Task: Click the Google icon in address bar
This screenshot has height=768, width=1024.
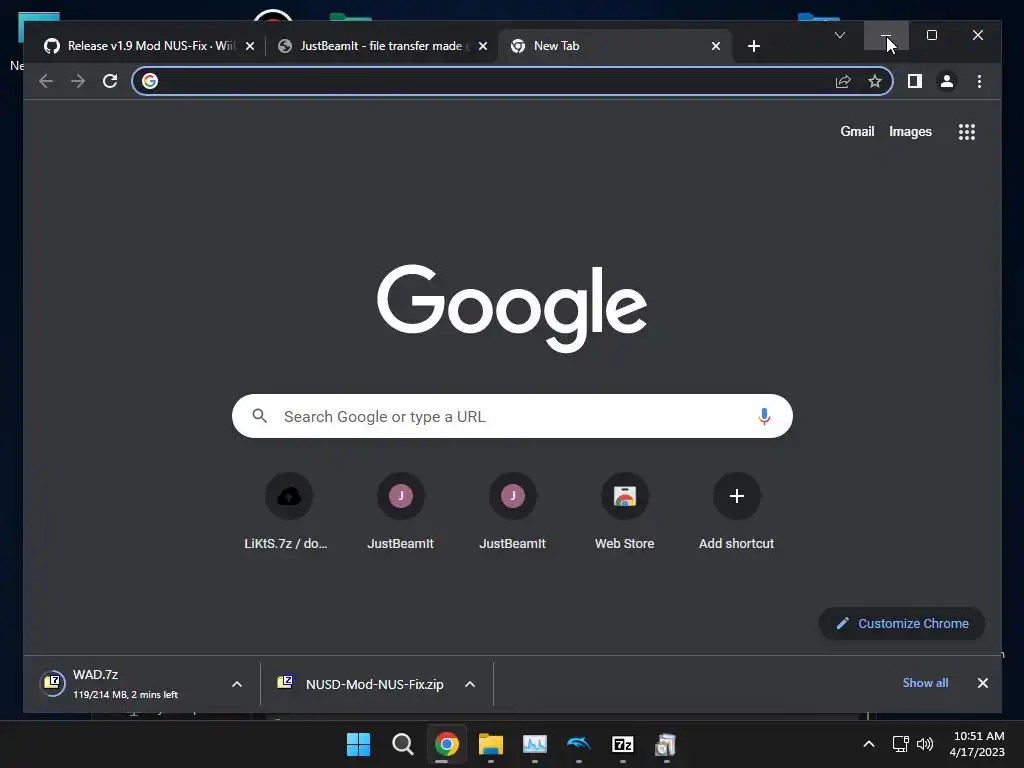Action: (150, 81)
